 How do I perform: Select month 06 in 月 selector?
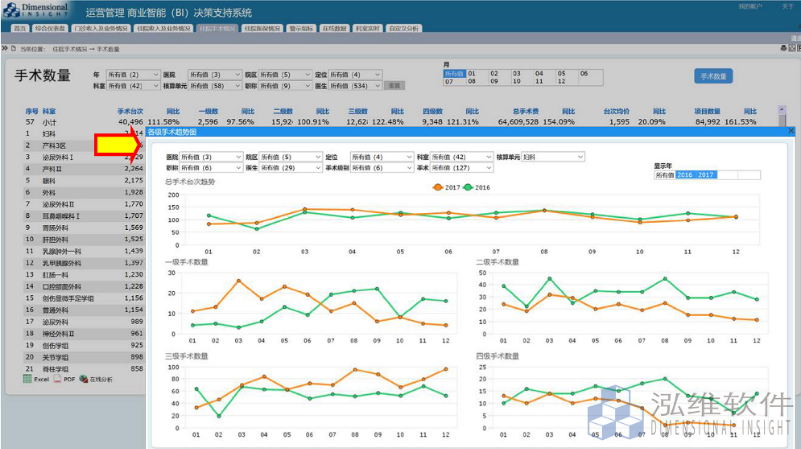pos(584,74)
